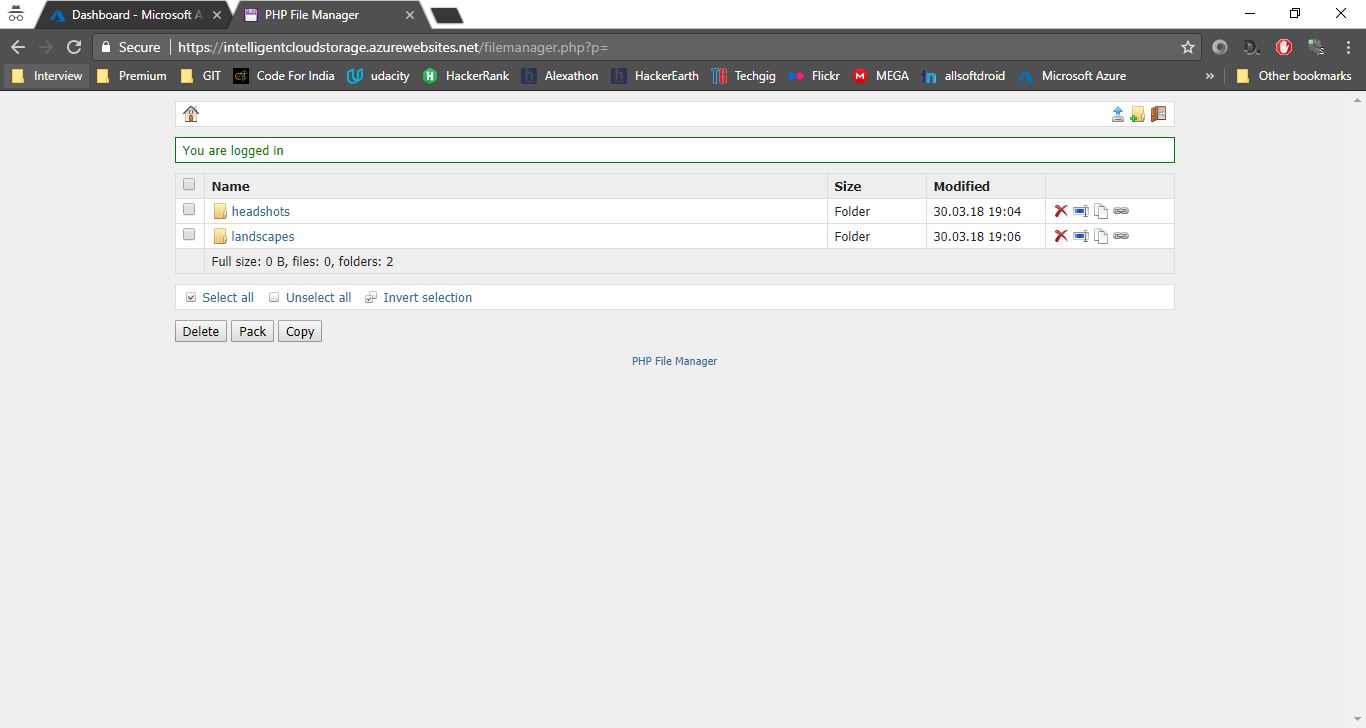Go back in browser history

tap(17, 47)
